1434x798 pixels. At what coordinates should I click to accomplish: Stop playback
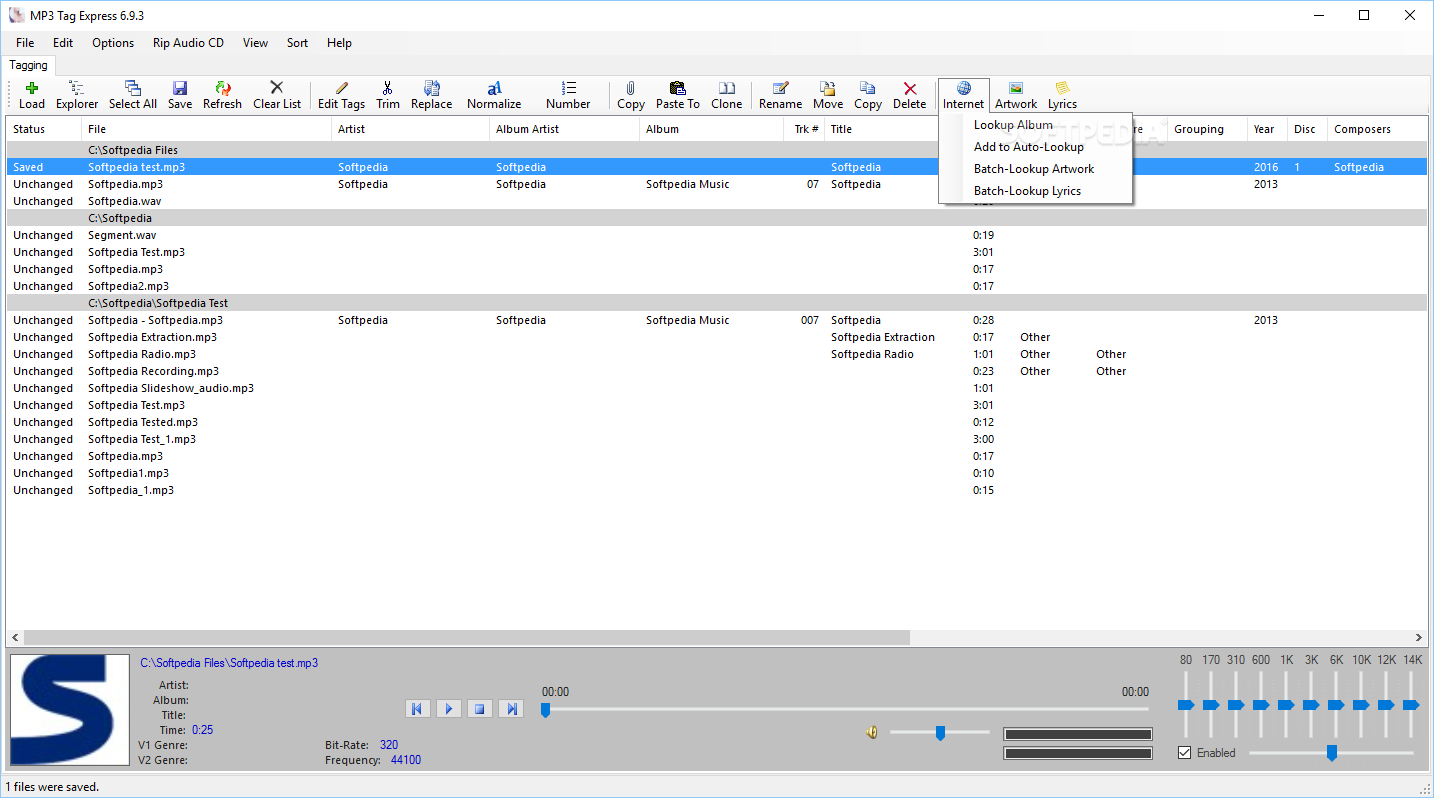pyautogui.click(x=480, y=709)
